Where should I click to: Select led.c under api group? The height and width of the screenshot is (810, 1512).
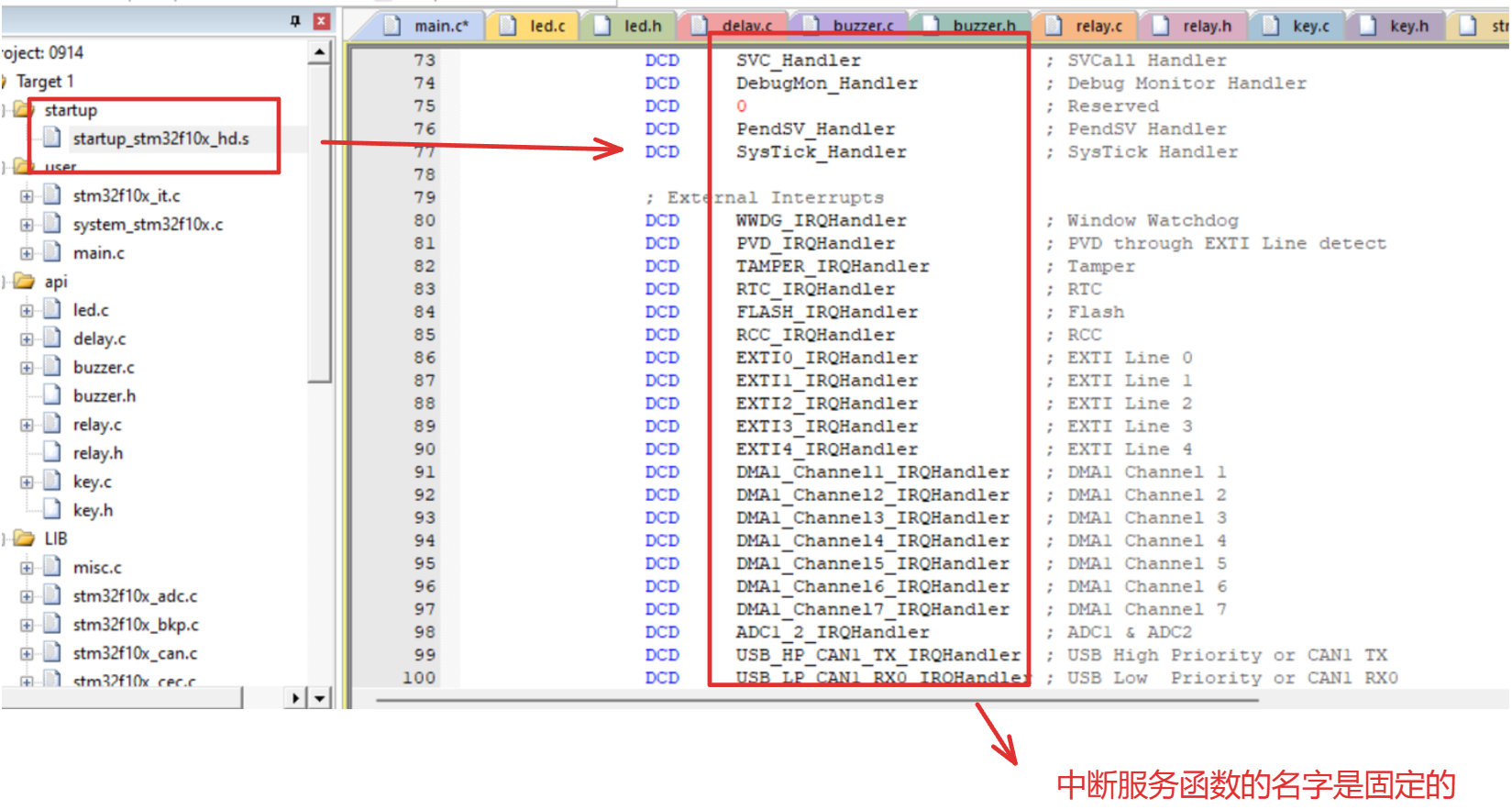click(x=91, y=310)
